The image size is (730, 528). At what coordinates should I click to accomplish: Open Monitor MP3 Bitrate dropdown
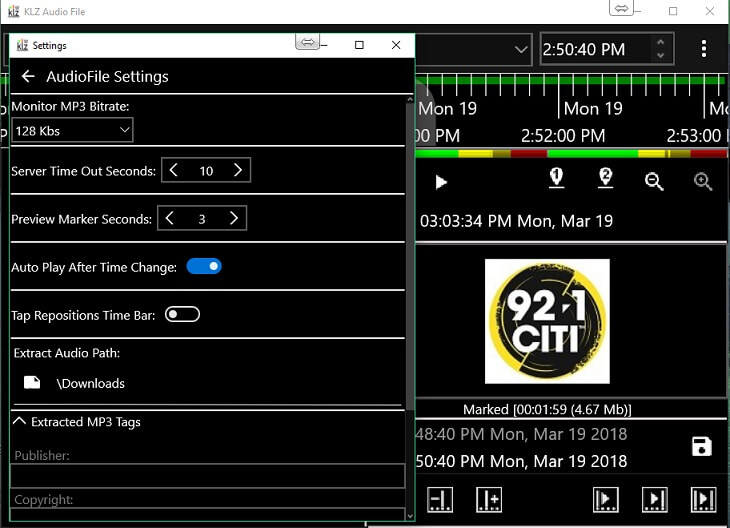(72, 131)
